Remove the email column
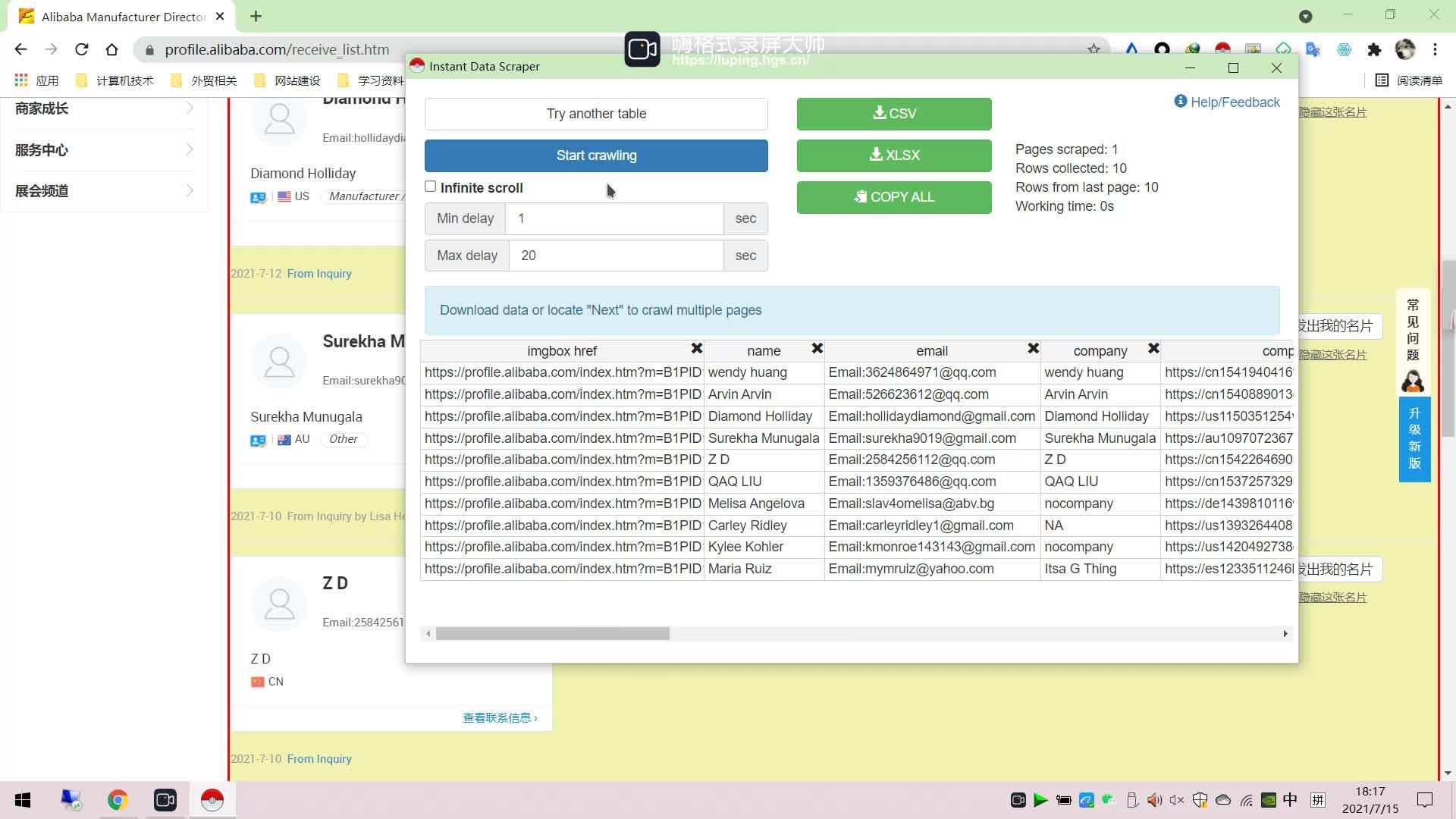The height and width of the screenshot is (819, 1456). point(1033,348)
